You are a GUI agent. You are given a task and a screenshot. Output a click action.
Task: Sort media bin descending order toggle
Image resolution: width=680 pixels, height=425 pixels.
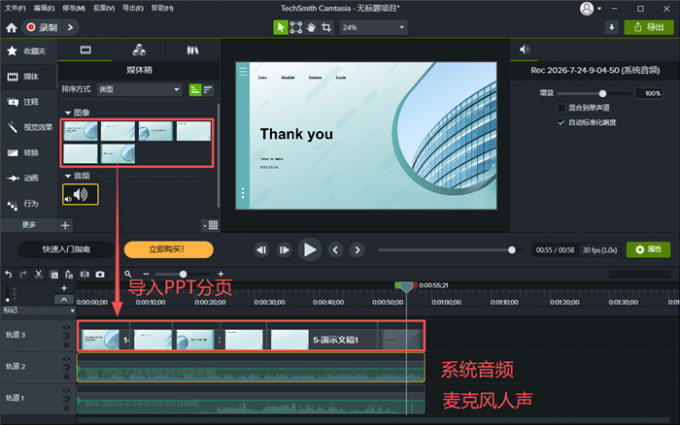click(x=208, y=89)
